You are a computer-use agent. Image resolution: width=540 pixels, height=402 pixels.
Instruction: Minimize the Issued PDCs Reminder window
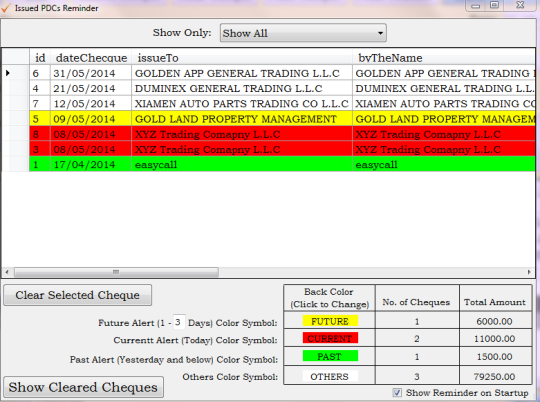point(476,6)
